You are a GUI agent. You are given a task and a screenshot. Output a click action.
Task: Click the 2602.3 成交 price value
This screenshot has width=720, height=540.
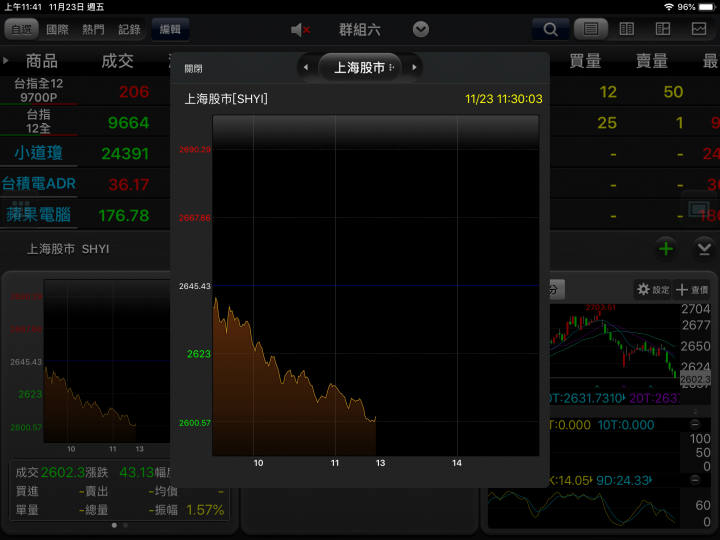[62, 472]
